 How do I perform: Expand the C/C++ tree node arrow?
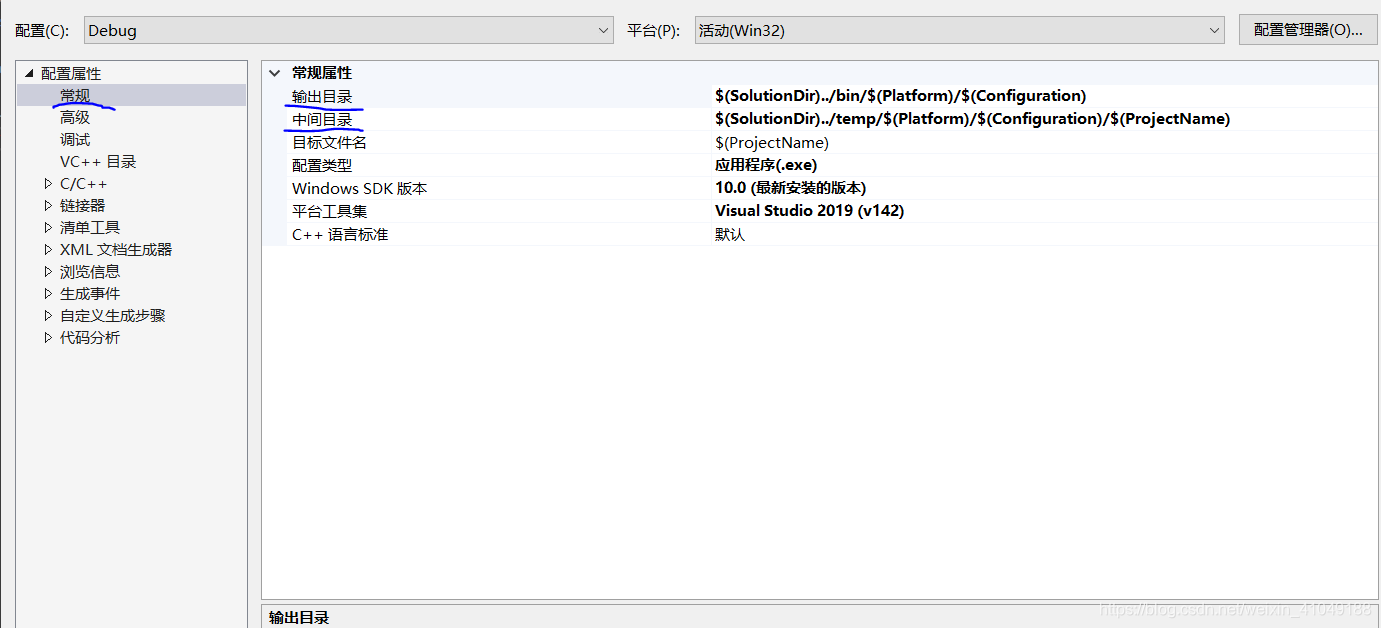48,184
